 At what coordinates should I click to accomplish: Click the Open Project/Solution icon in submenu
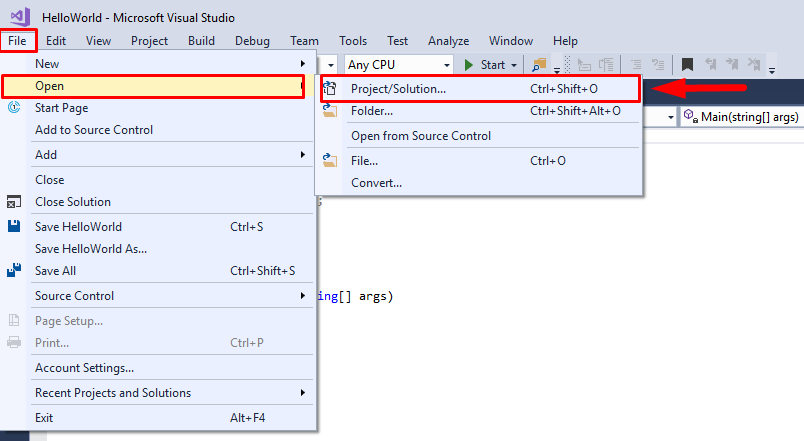(x=330, y=89)
